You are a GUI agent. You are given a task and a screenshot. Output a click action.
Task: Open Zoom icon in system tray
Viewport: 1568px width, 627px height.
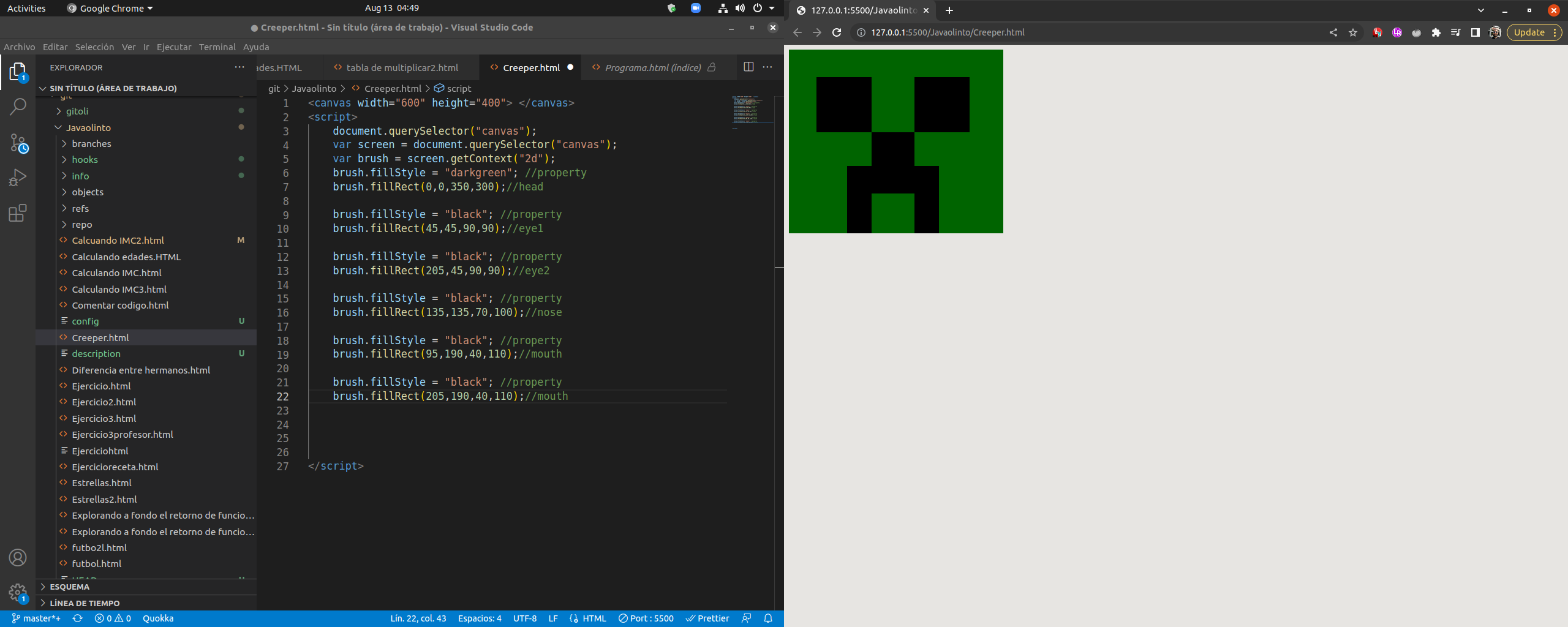[x=695, y=8]
